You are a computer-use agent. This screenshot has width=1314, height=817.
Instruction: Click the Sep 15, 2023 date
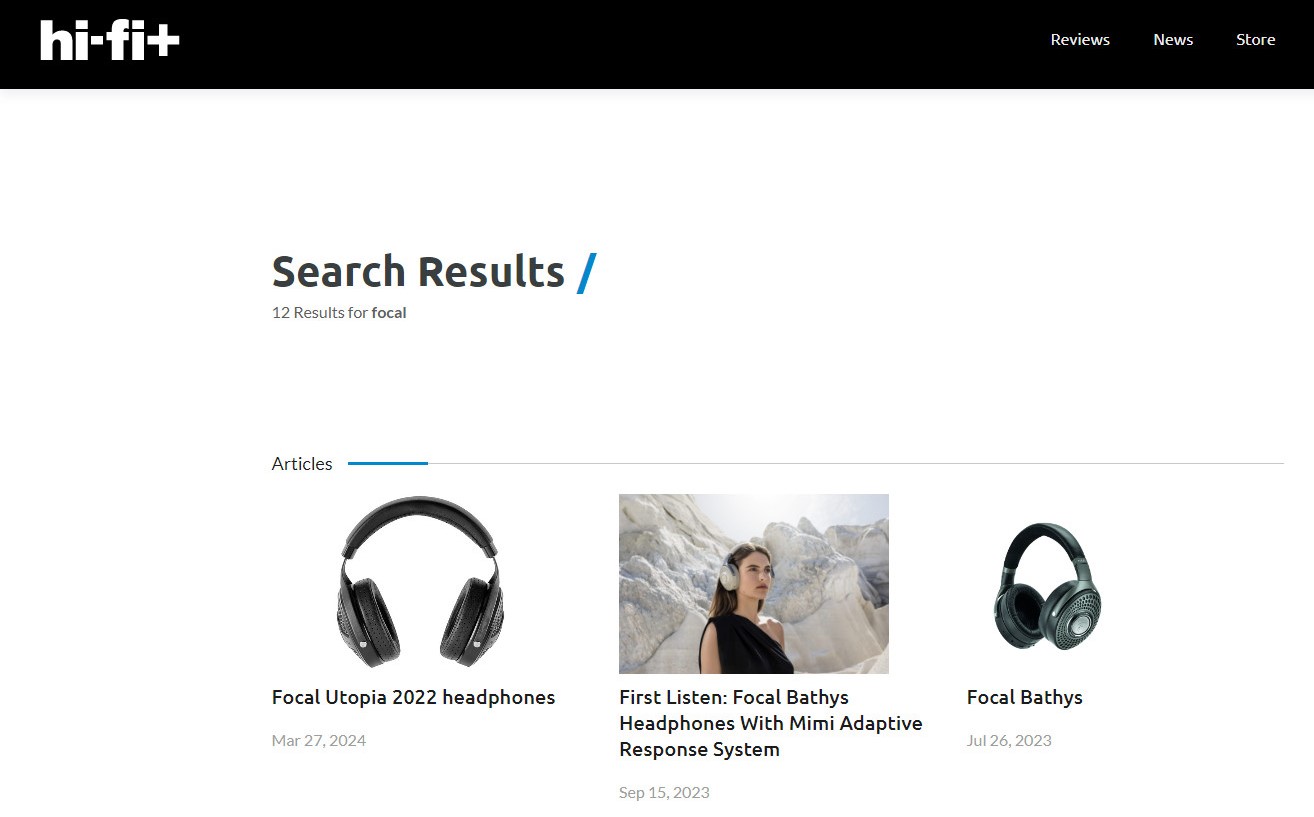click(664, 793)
